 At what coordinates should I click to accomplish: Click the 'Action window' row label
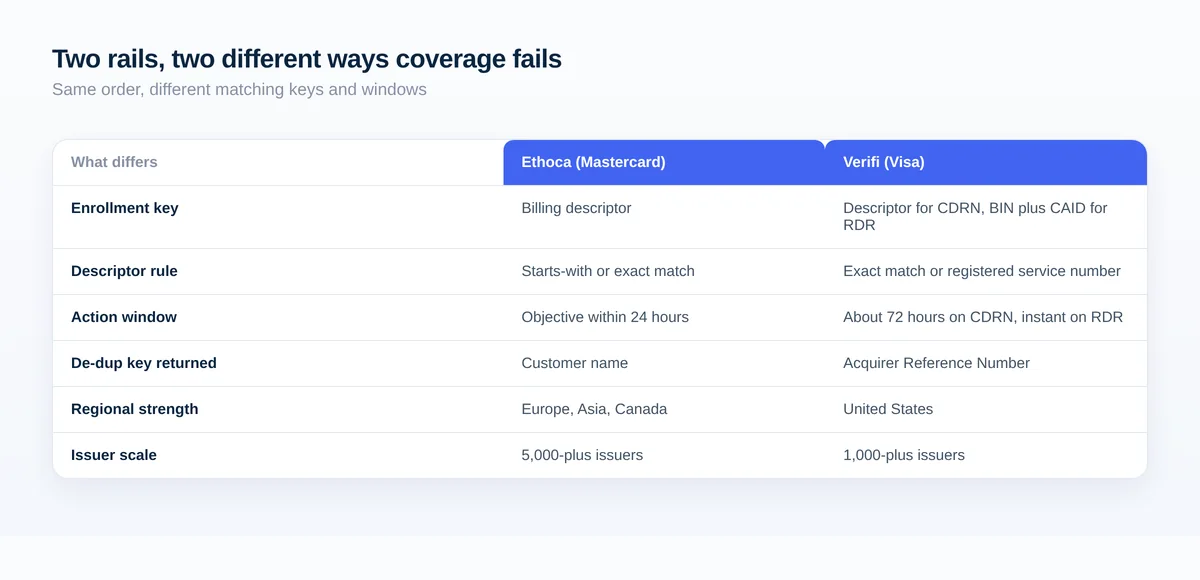(x=124, y=317)
